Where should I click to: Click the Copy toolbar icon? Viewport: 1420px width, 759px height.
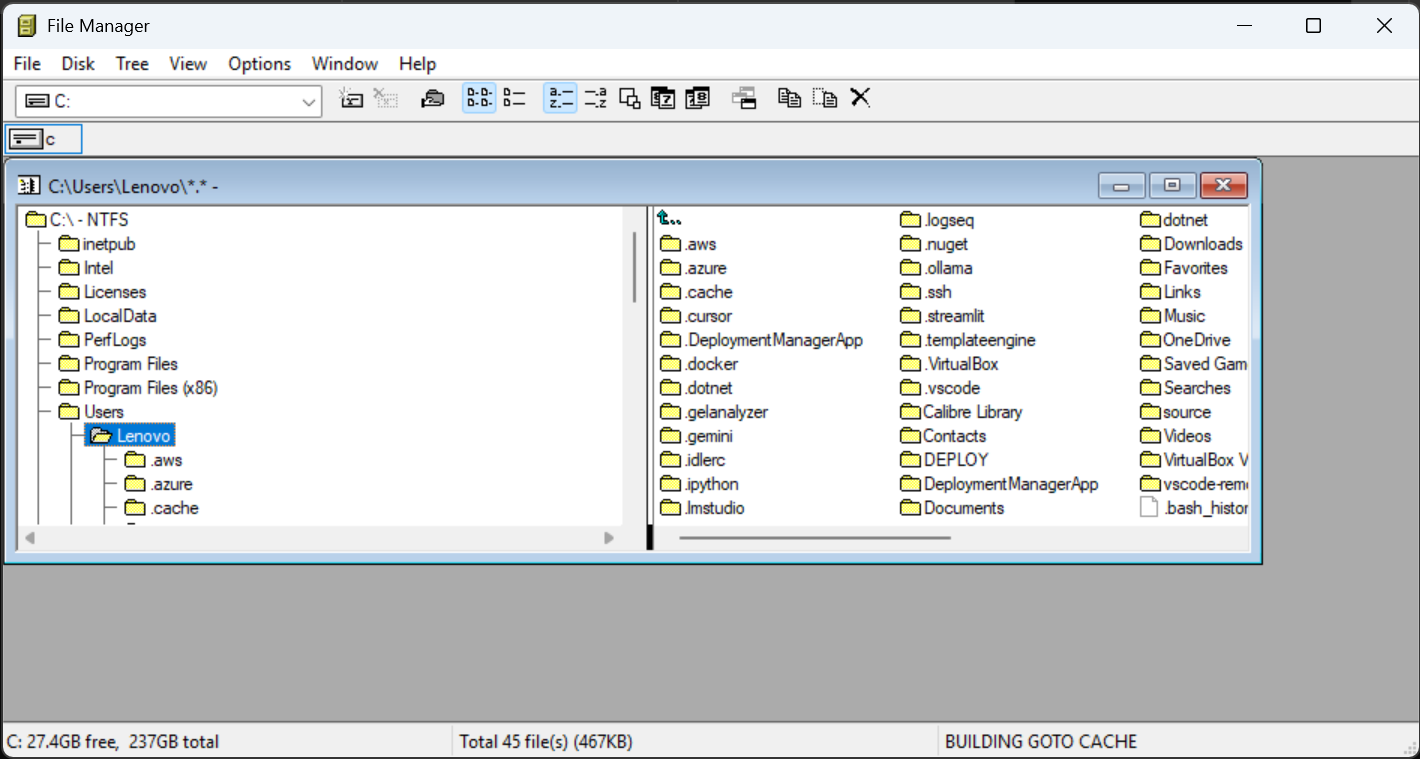[789, 97]
